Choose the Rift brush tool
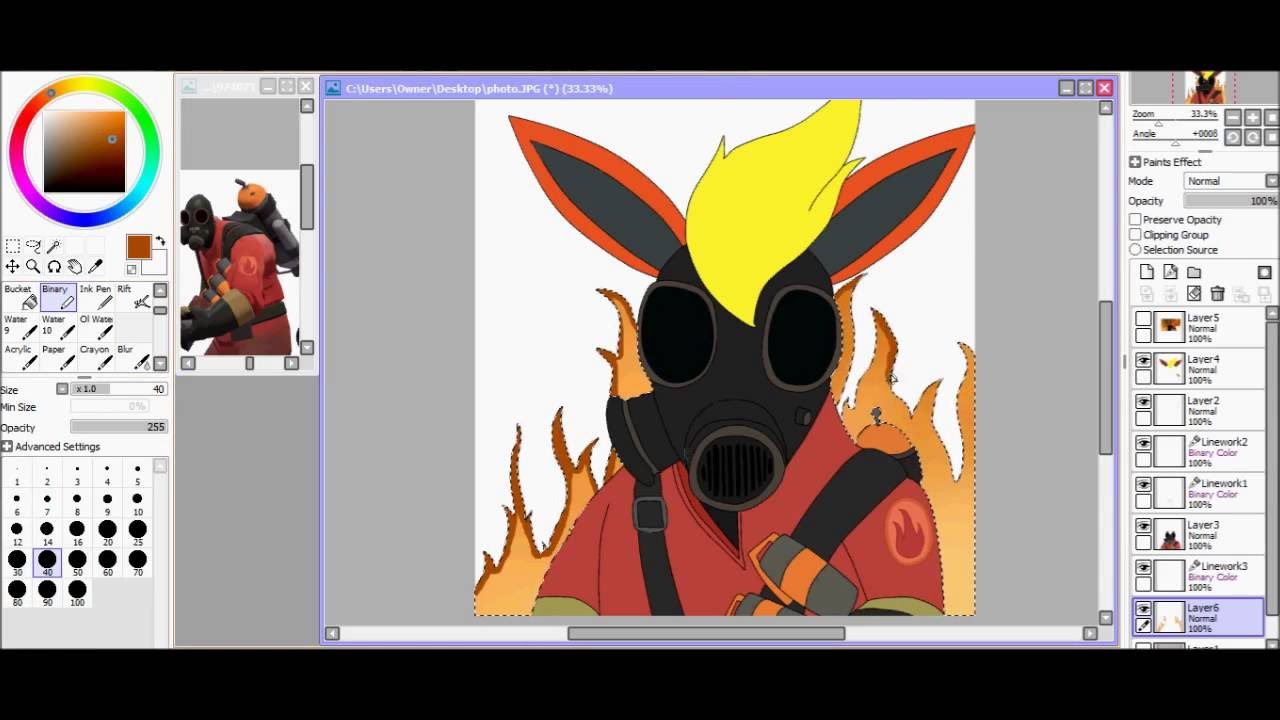The image size is (1280, 720). click(x=134, y=297)
